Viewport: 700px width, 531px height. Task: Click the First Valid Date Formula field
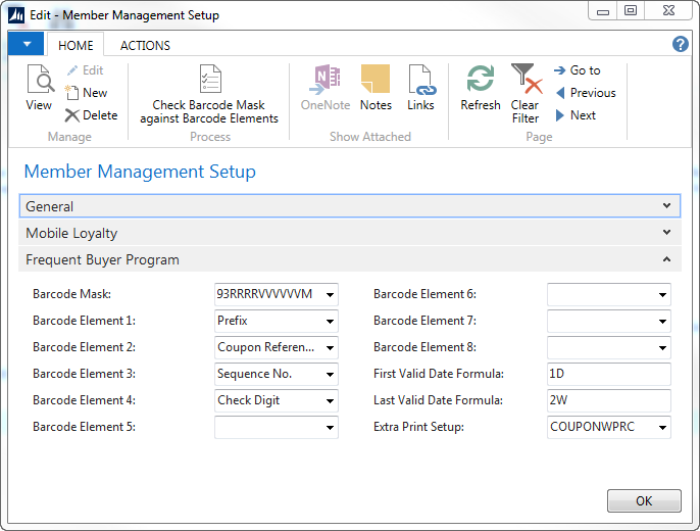(x=608, y=374)
